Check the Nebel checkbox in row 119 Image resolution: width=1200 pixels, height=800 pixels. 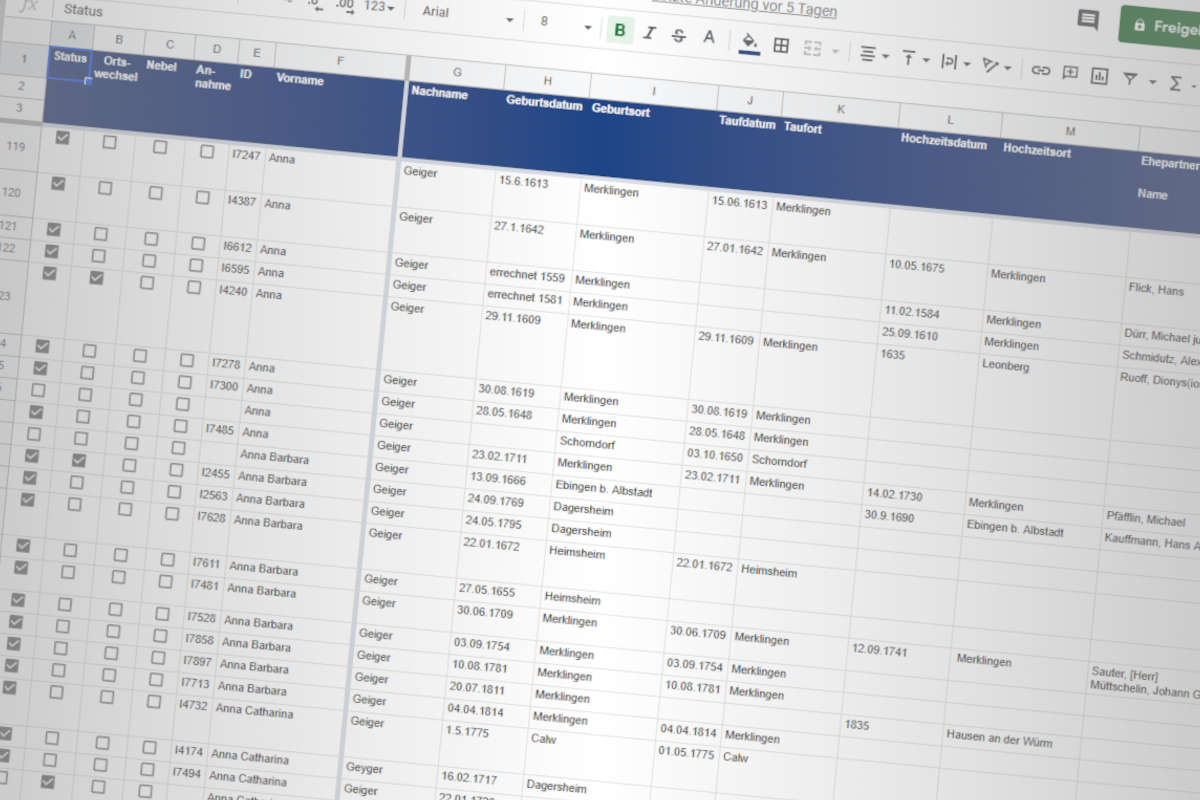160,147
